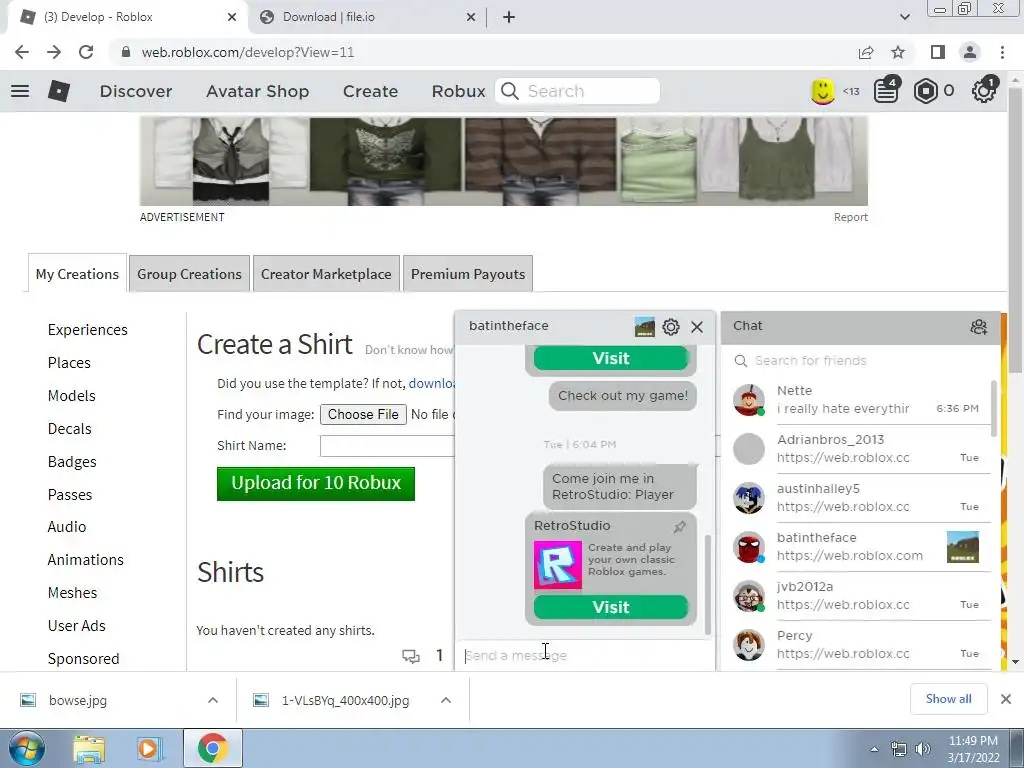This screenshot has width=1024, height=768.
Task: Open the Roblox hamburger navigation menu
Action: (20, 91)
